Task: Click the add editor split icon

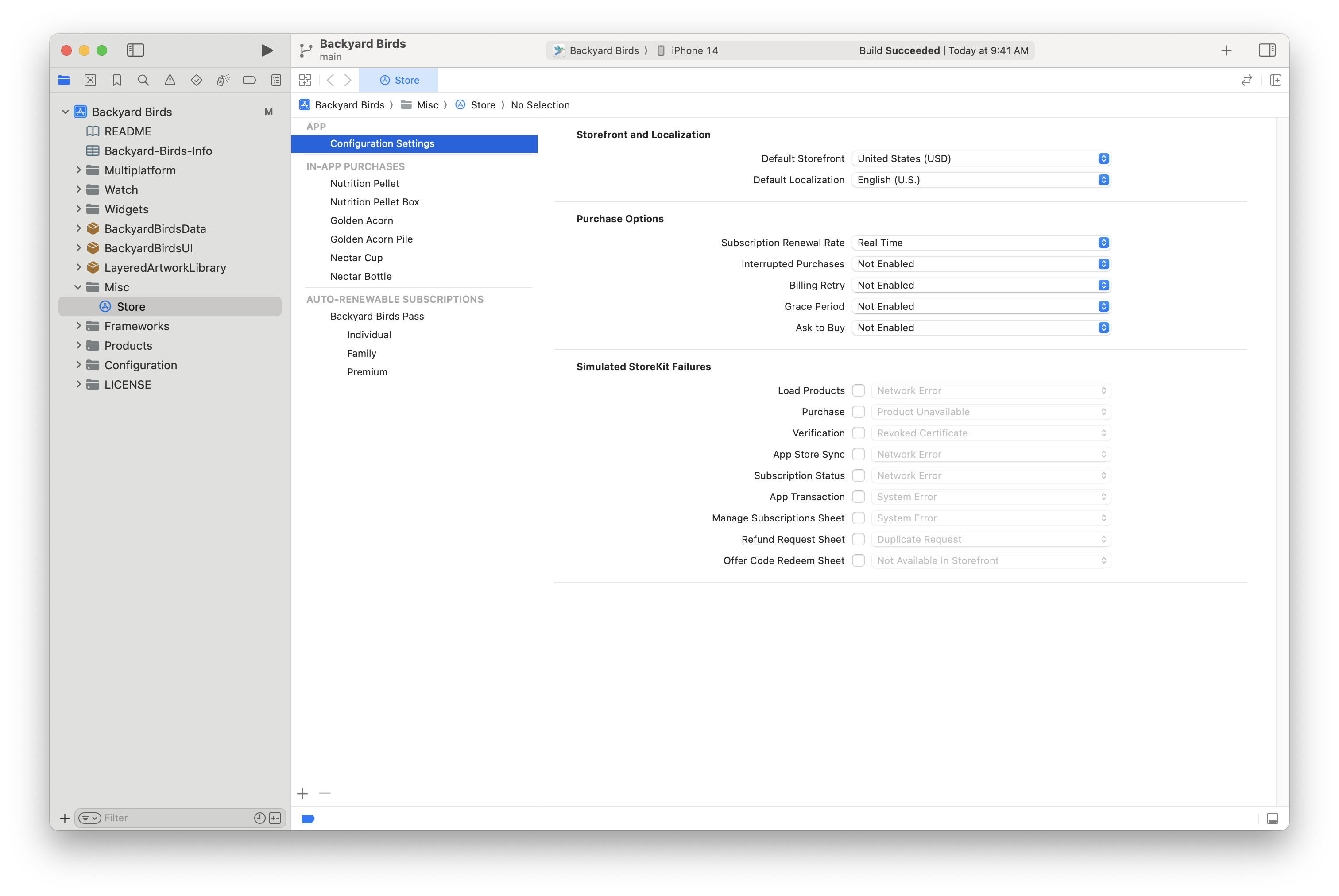Action: coord(1275,80)
